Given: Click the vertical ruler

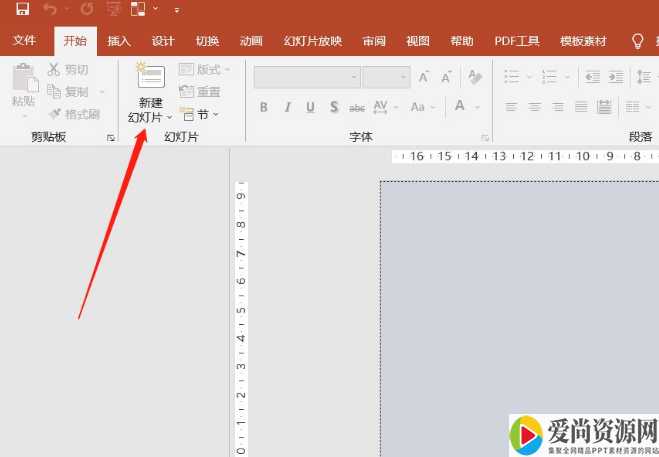Looking at the screenshot, I should pyautogui.click(x=241, y=319).
